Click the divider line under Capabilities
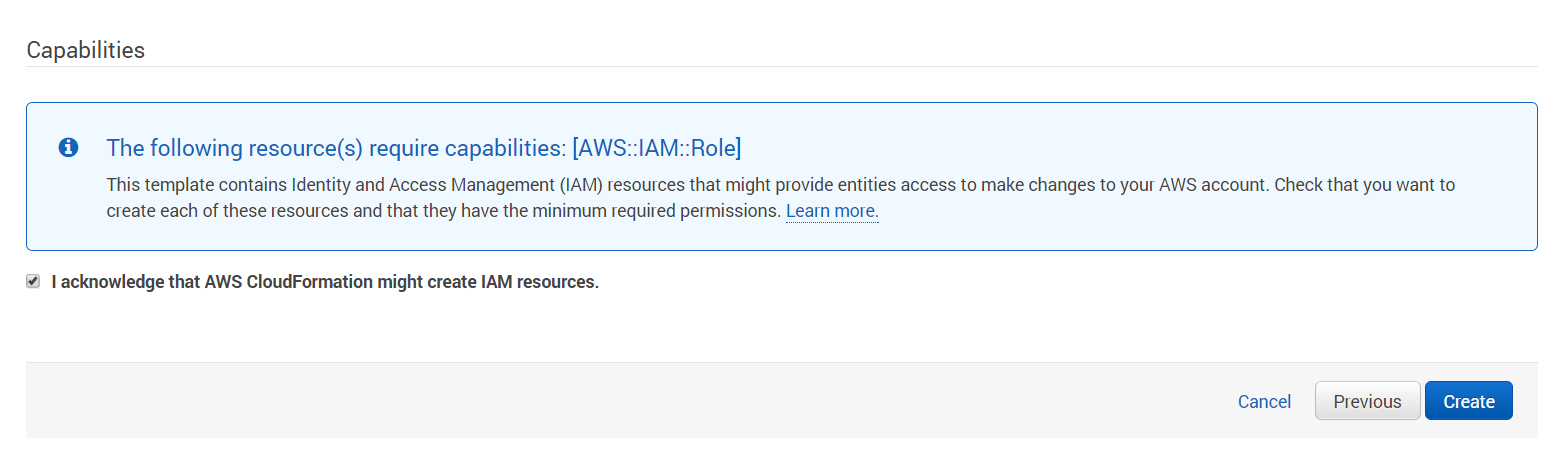 [782, 67]
